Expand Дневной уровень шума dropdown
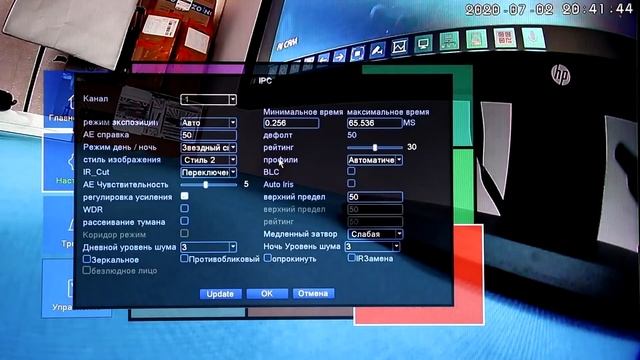Screen dimensions: 640x360 (209, 247)
